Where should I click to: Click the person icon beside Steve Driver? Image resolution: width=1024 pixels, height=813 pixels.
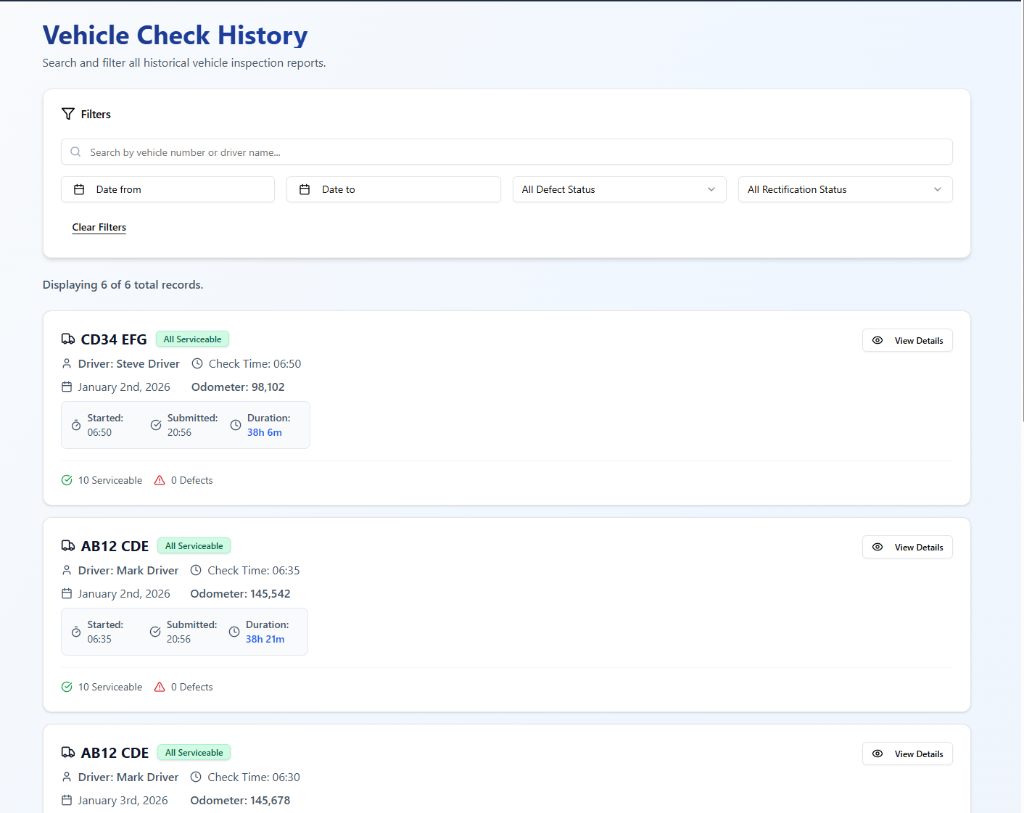point(67,364)
